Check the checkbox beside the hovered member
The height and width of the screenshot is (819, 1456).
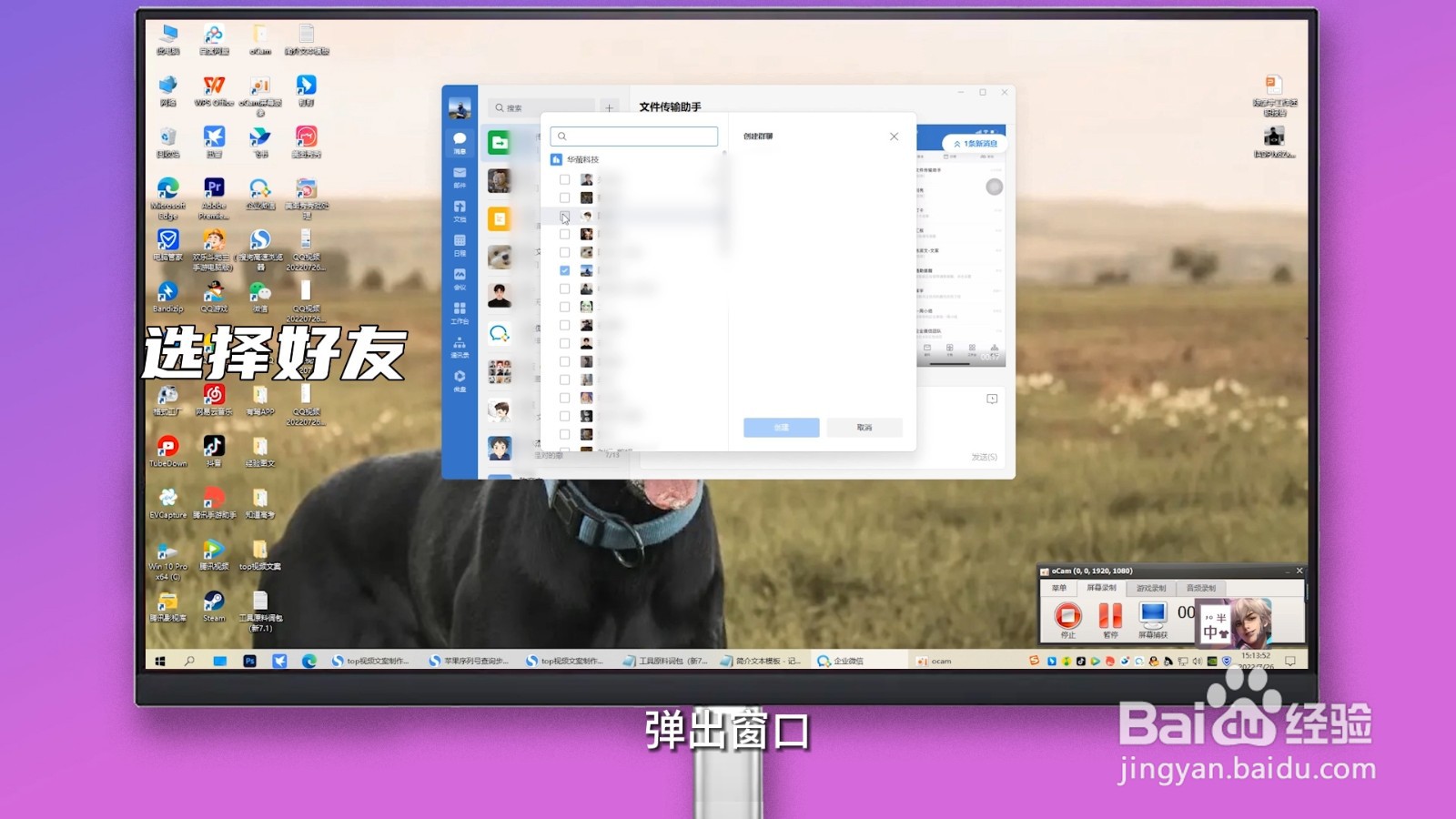coord(564,217)
